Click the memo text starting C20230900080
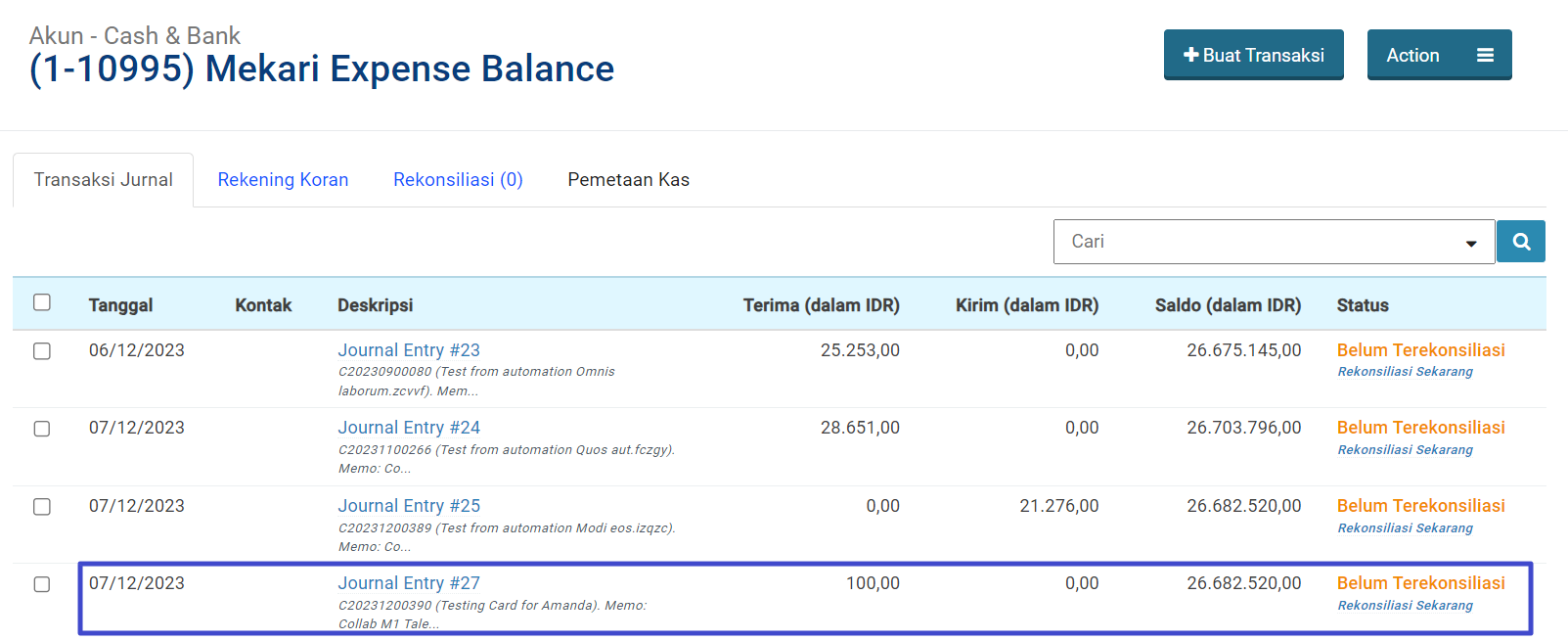Image resolution: width=1568 pixels, height=641 pixels. click(476, 382)
